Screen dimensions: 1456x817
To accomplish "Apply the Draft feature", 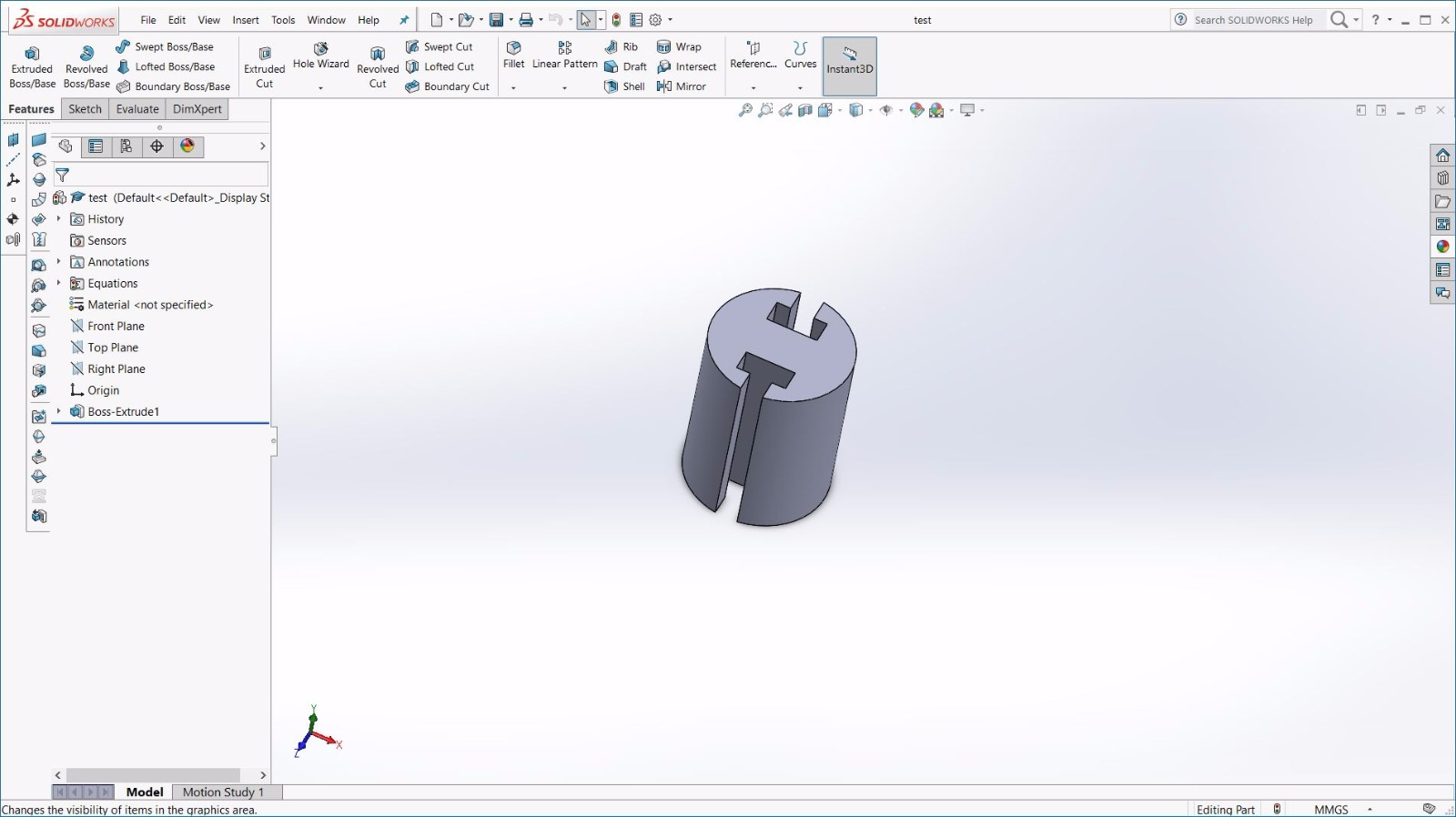I will click(x=625, y=66).
